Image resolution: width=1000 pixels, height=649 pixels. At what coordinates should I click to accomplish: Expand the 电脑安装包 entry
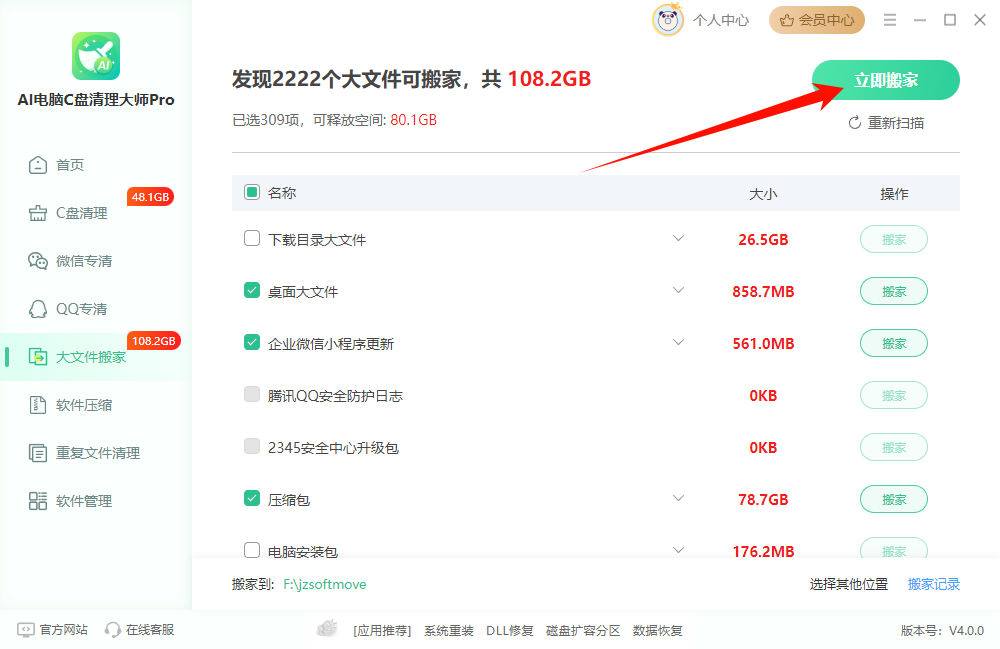(x=679, y=549)
